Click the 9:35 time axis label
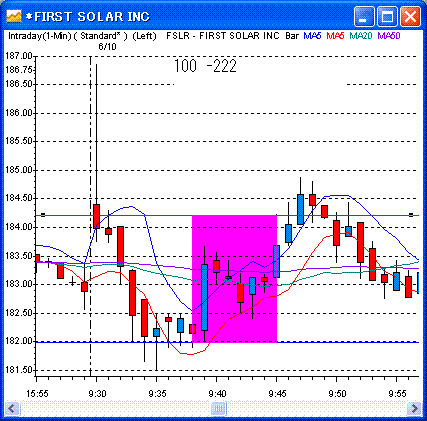 pyautogui.click(x=158, y=394)
